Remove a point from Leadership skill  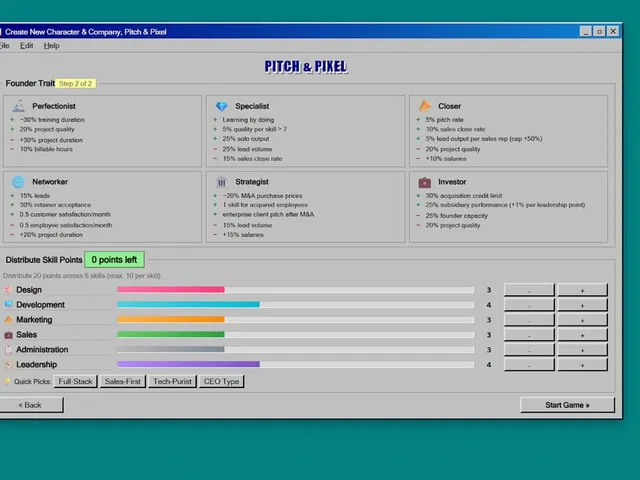529,365
